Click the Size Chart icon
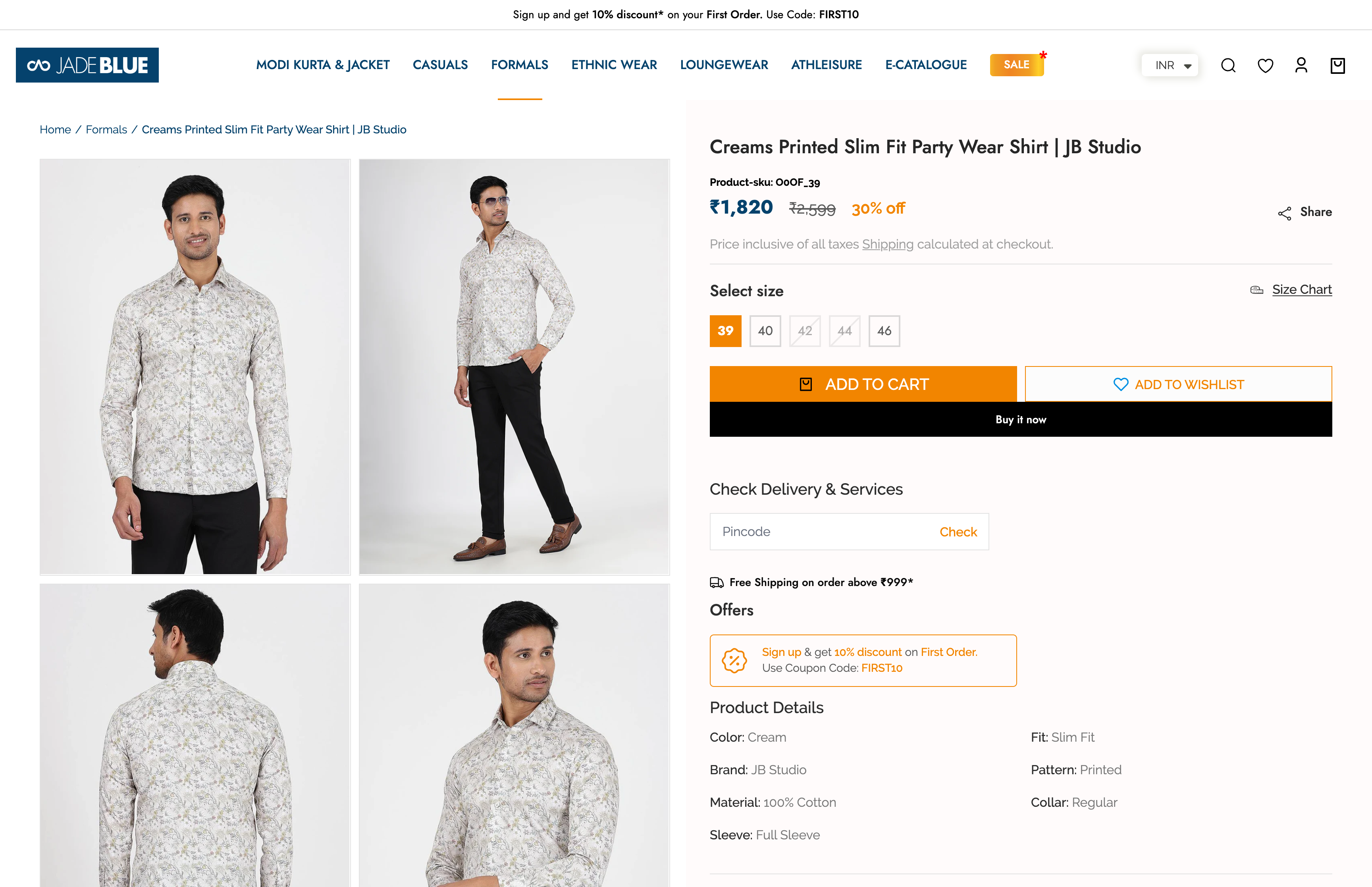This screenshot has height=887, width=1372. pos(1257,290)
